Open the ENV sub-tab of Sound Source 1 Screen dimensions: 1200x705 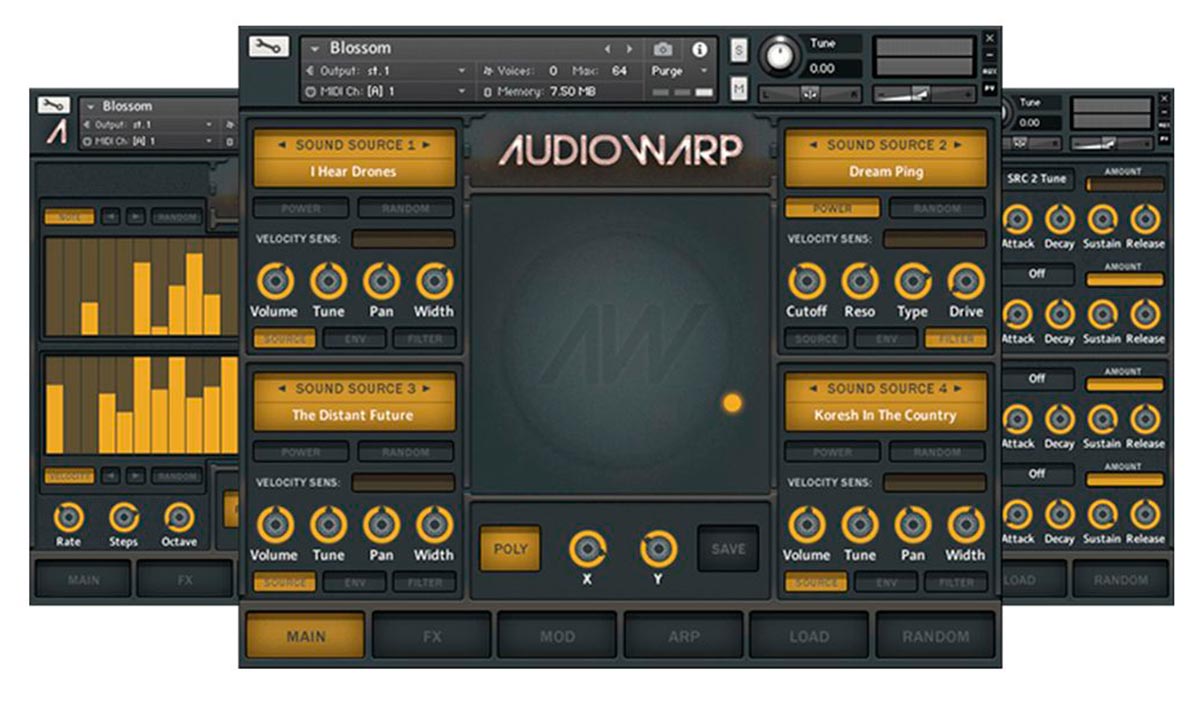pyautogui.click(x=354, y=339)
